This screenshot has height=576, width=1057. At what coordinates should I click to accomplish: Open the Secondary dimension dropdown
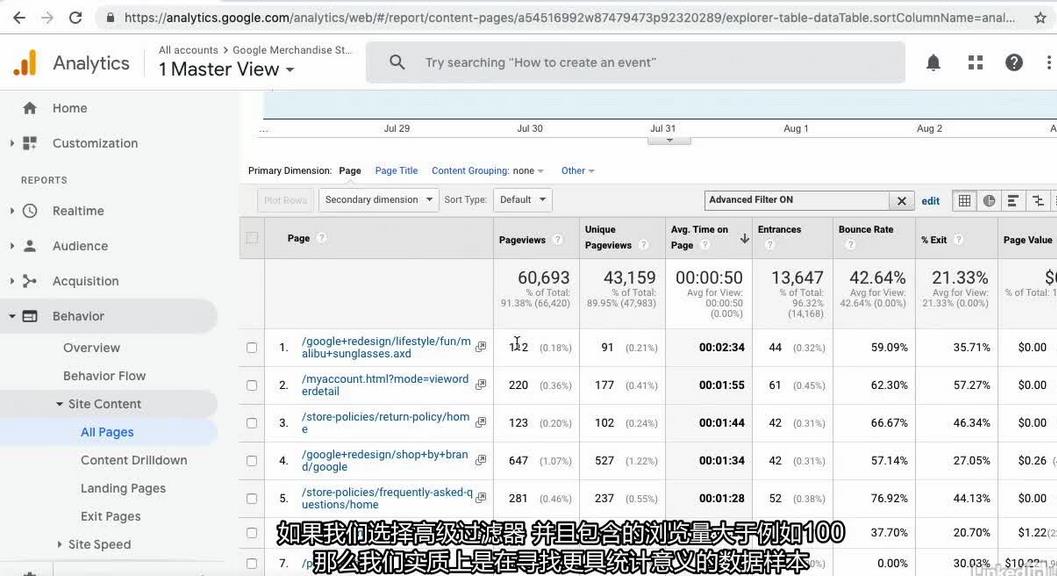[x=378, y=200]
